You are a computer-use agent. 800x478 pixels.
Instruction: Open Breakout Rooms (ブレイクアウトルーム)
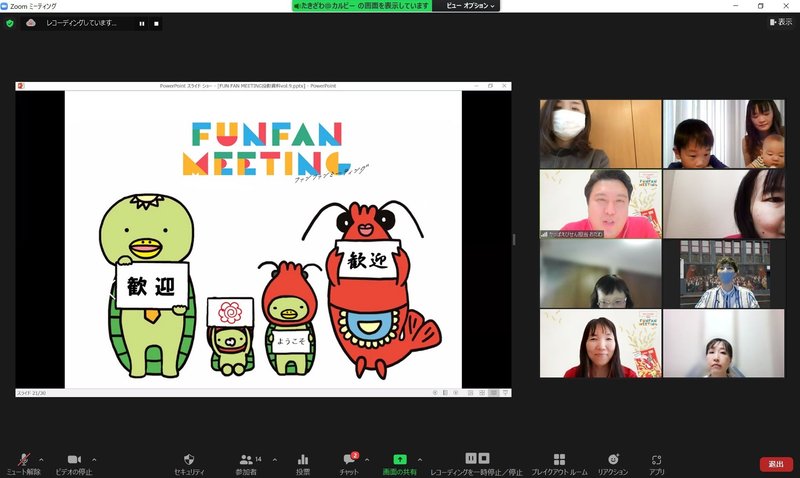click(x=559, y=464)
